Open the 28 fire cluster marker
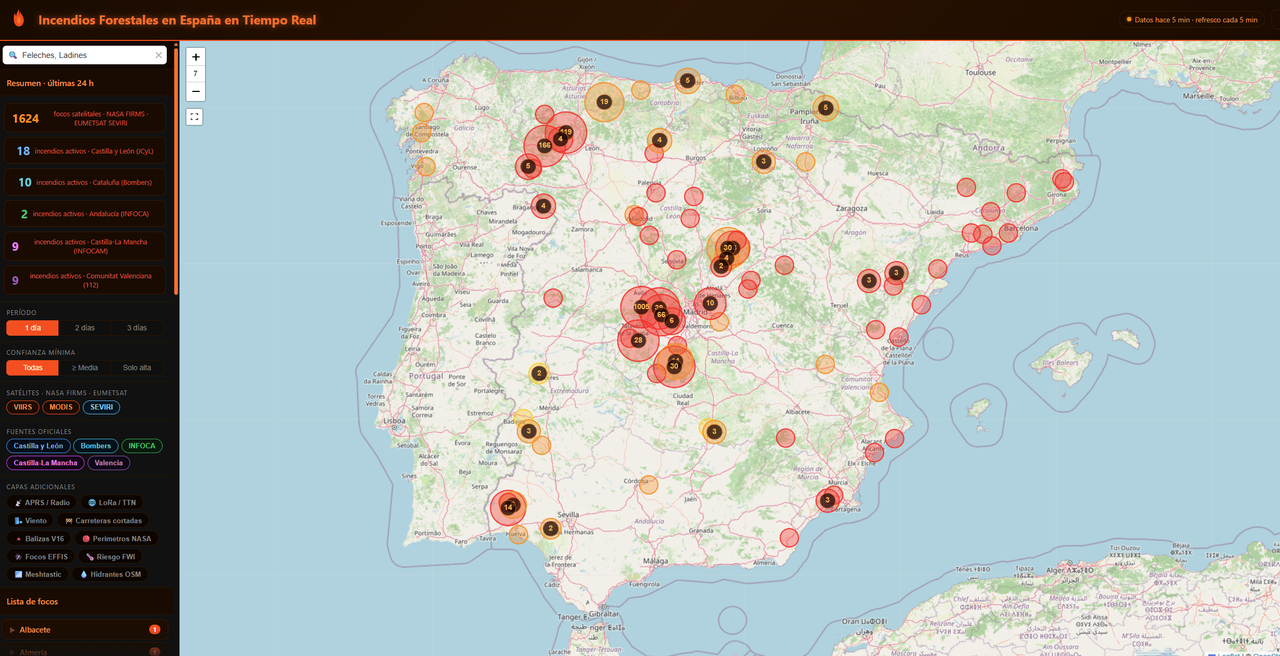Image resolution: width=1280 pixels, height=656 pixels. pos(638,341)
